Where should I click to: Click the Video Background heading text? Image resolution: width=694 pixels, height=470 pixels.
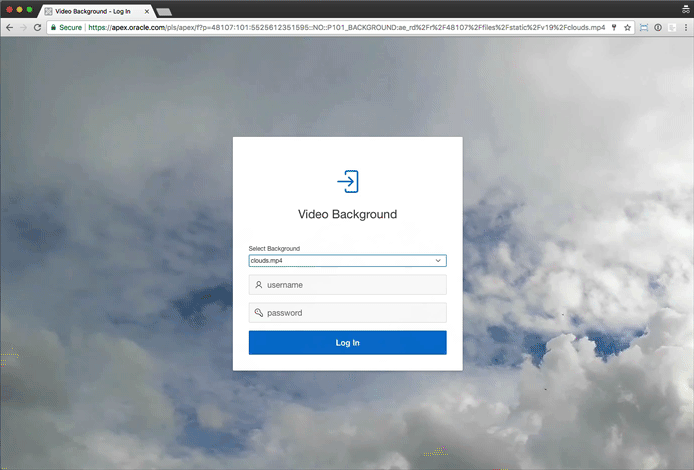pyautogui.click(x=347, y=214)
